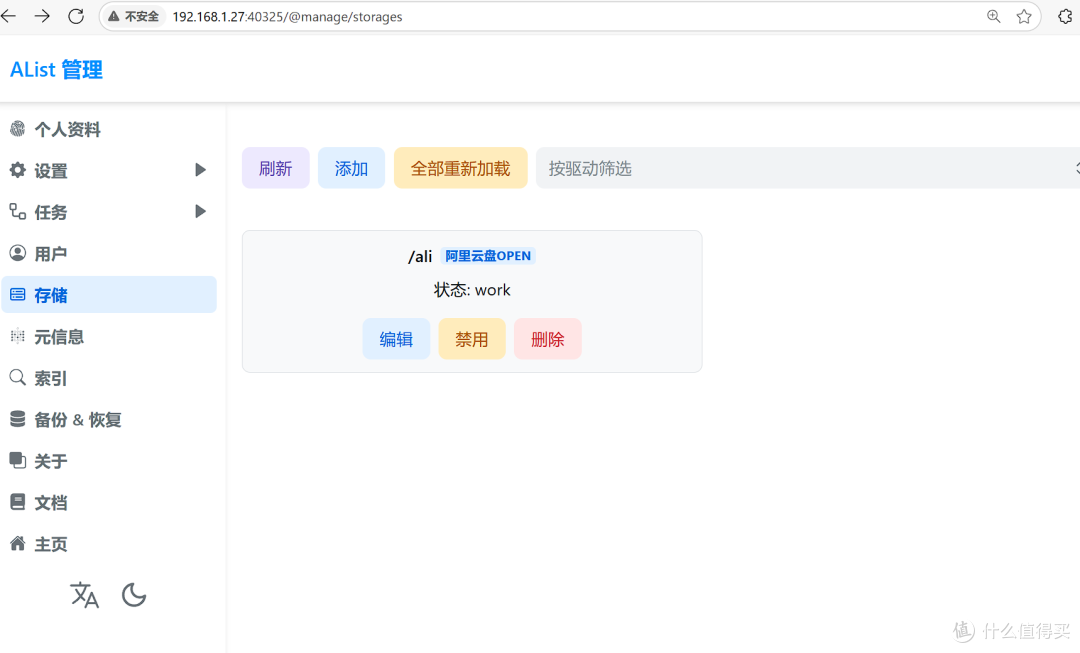Go back with the browser back arrow
Screen dimensions: 1080x653
(x=8, y=16)
